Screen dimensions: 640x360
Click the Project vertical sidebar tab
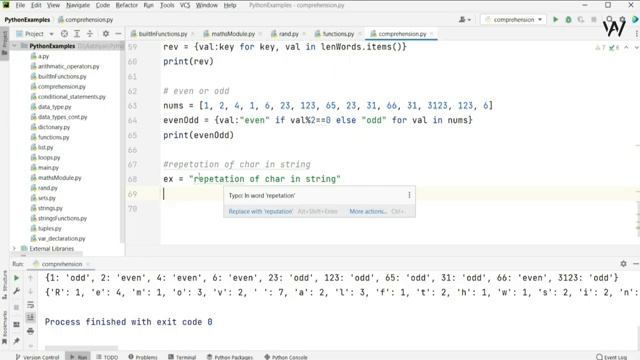point(4,42)
